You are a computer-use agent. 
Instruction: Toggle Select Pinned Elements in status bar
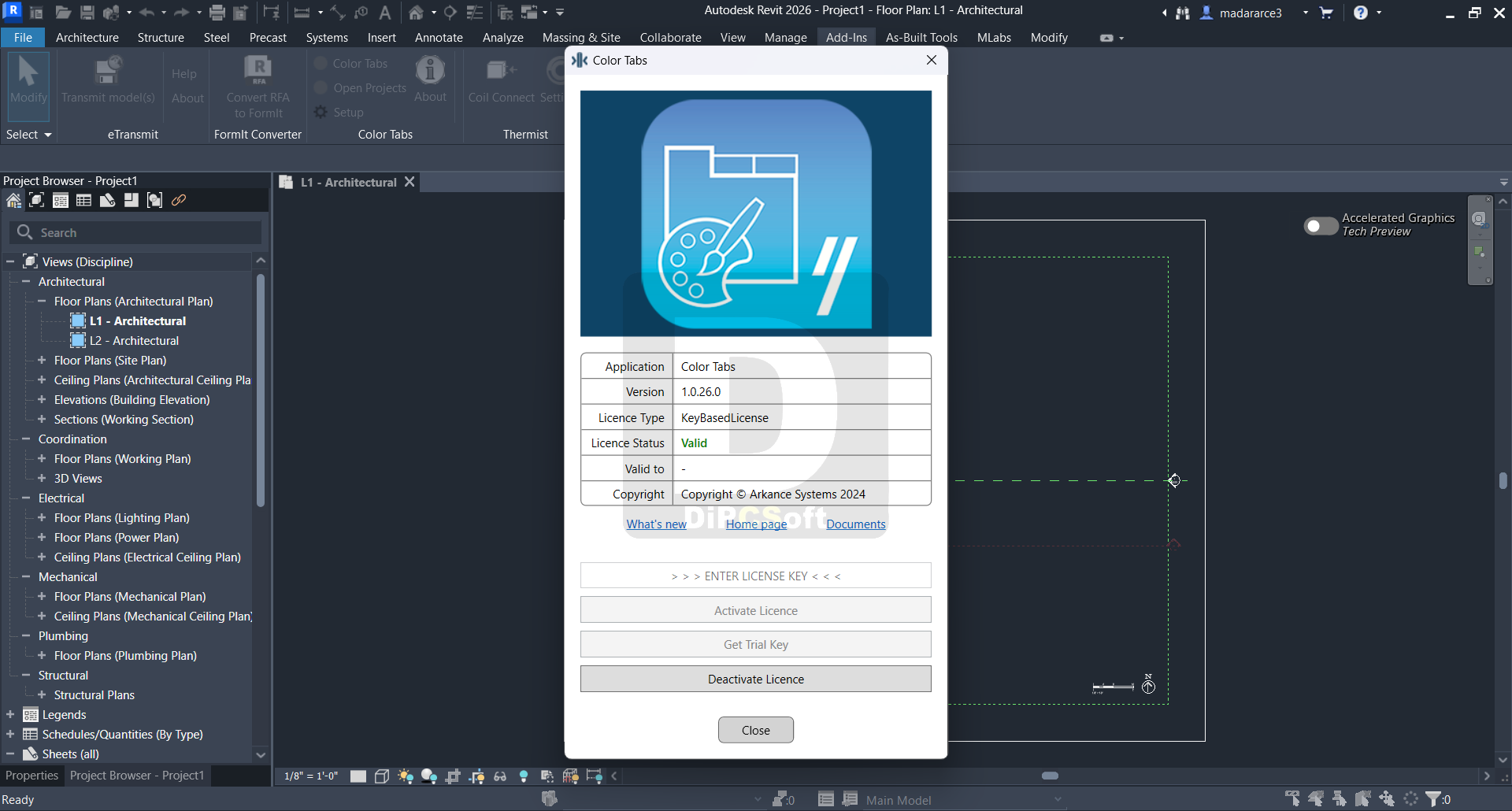[x=1340, y=799]
